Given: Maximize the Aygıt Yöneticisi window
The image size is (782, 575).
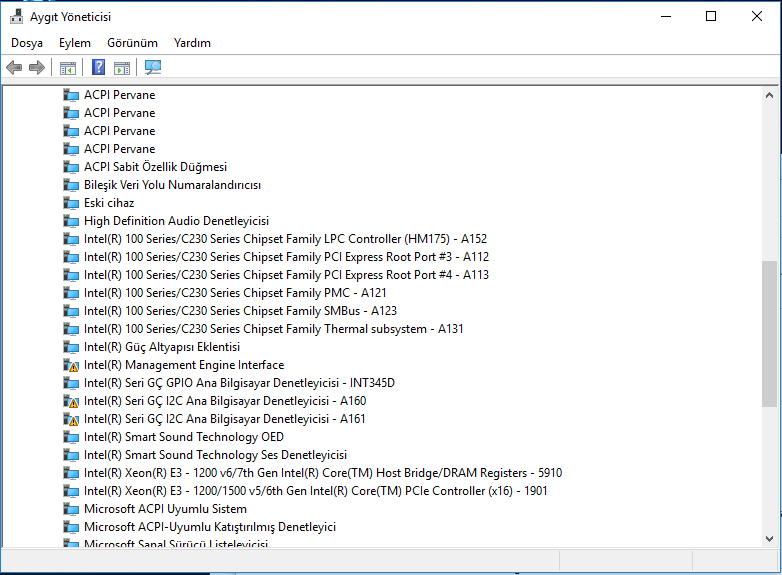Looking at the screenshot, I should coord(711,16).
